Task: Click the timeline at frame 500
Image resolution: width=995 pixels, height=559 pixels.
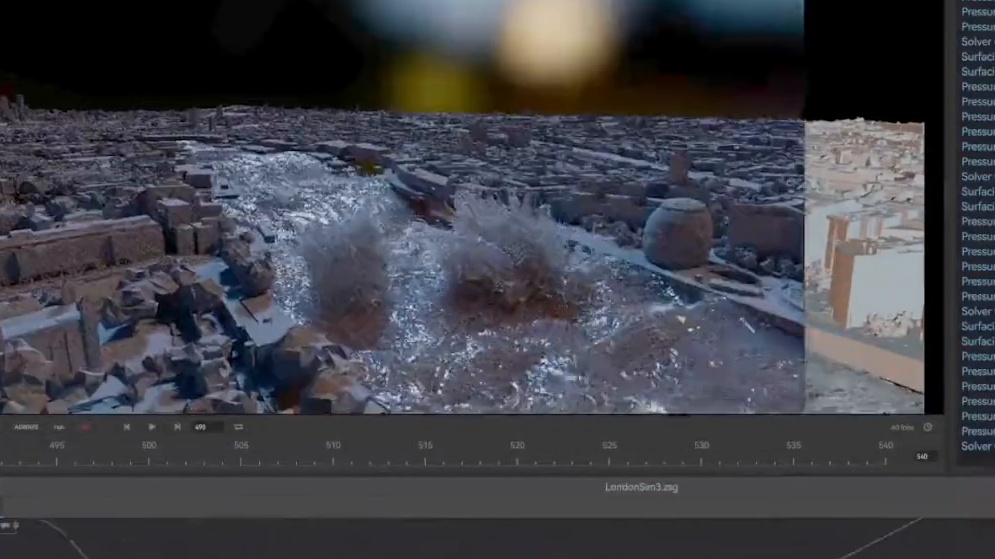Action: click(x=149, y=460)
